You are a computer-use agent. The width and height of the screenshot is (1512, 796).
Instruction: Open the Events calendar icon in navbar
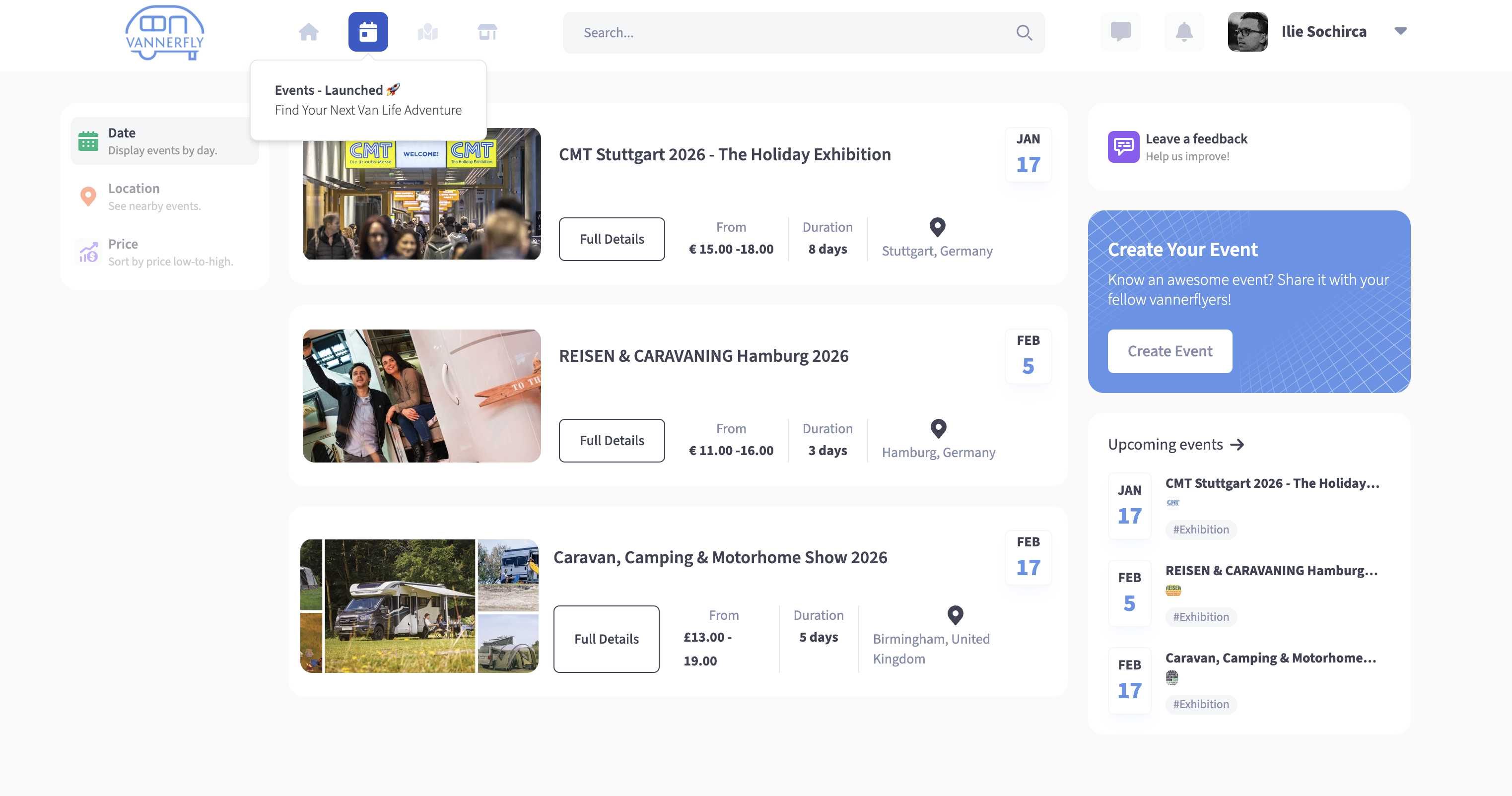click(x=368, y=32)
